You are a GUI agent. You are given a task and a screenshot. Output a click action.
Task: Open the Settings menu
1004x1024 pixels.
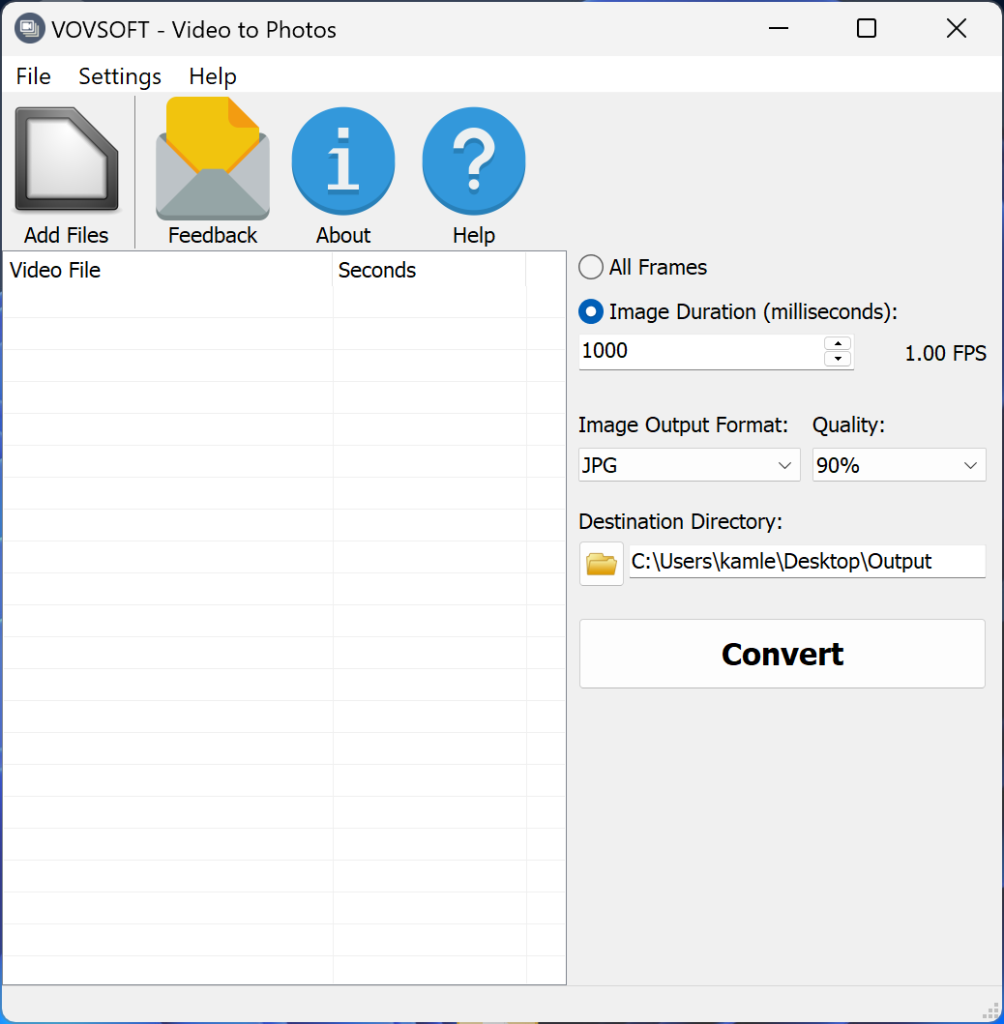[120, 76]
